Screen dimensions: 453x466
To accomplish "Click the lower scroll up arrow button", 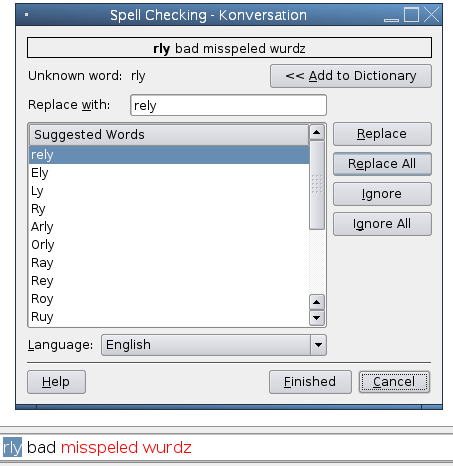I will pos(317,302).
